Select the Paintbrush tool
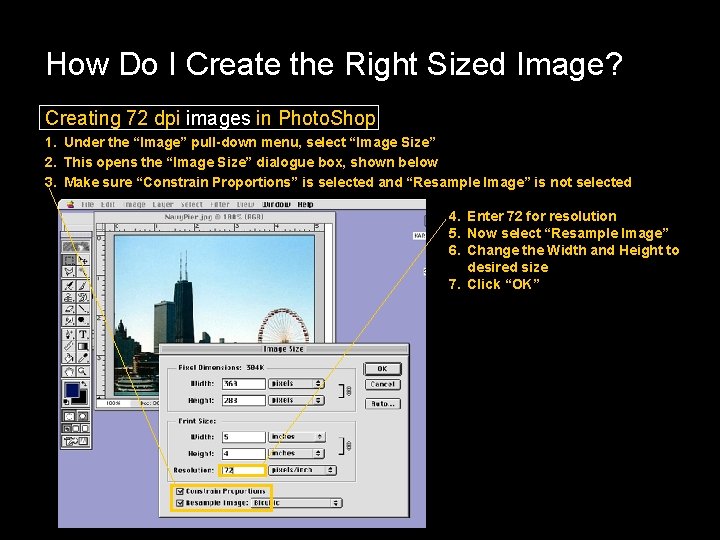 (83, 285)
